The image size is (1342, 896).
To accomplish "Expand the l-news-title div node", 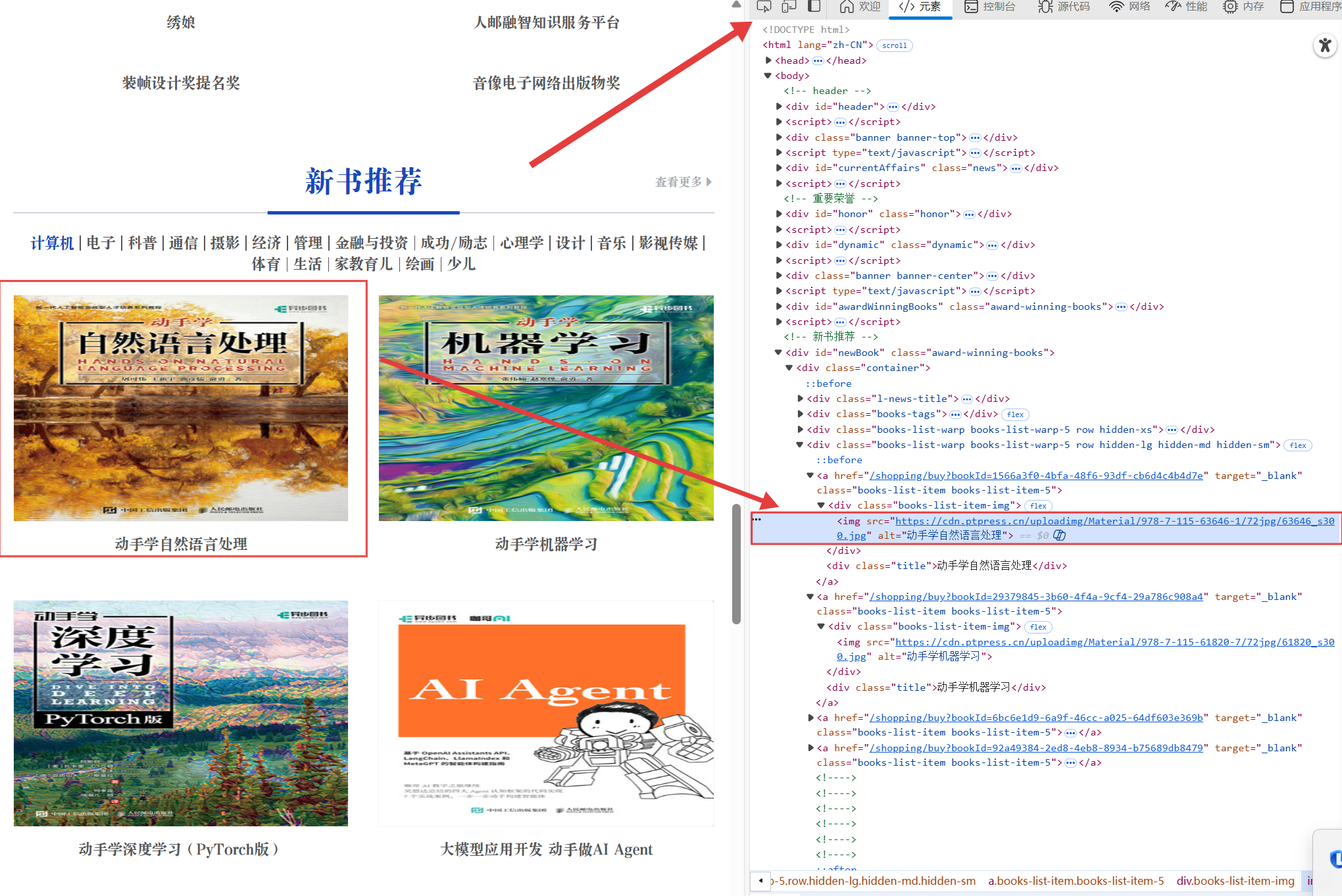I will tap(801, 399).
